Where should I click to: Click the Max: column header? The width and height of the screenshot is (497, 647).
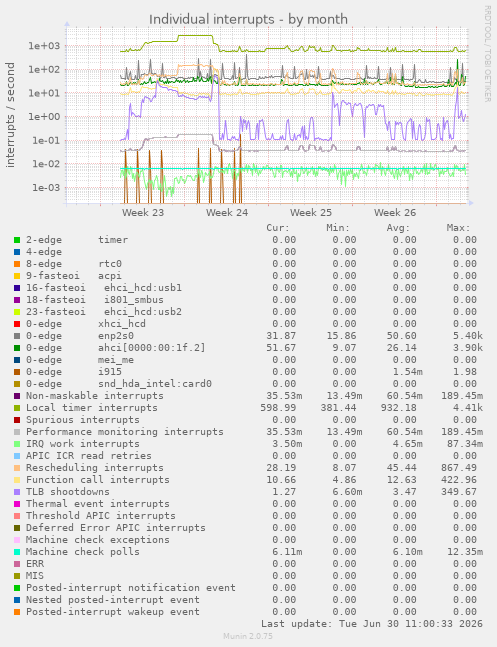[x=458, y=228]
